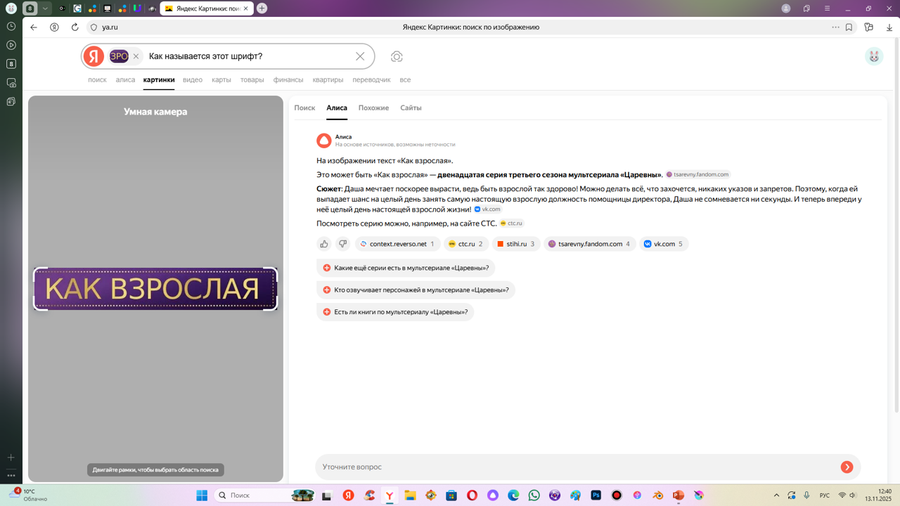This screenshot has height=506, width=900.
Task: Open the user avatar in the page corner
Action: [x=874, y=56]
